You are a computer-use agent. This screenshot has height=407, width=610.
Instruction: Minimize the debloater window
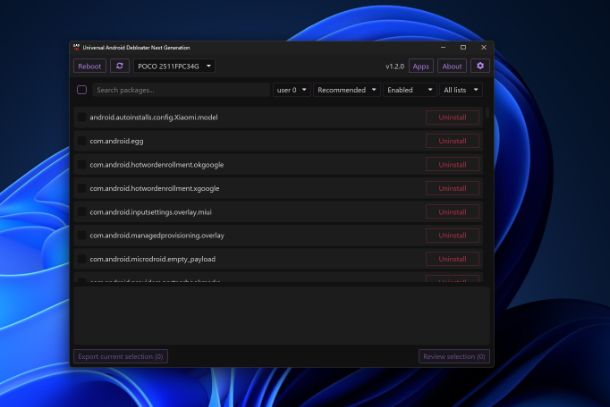443,47
